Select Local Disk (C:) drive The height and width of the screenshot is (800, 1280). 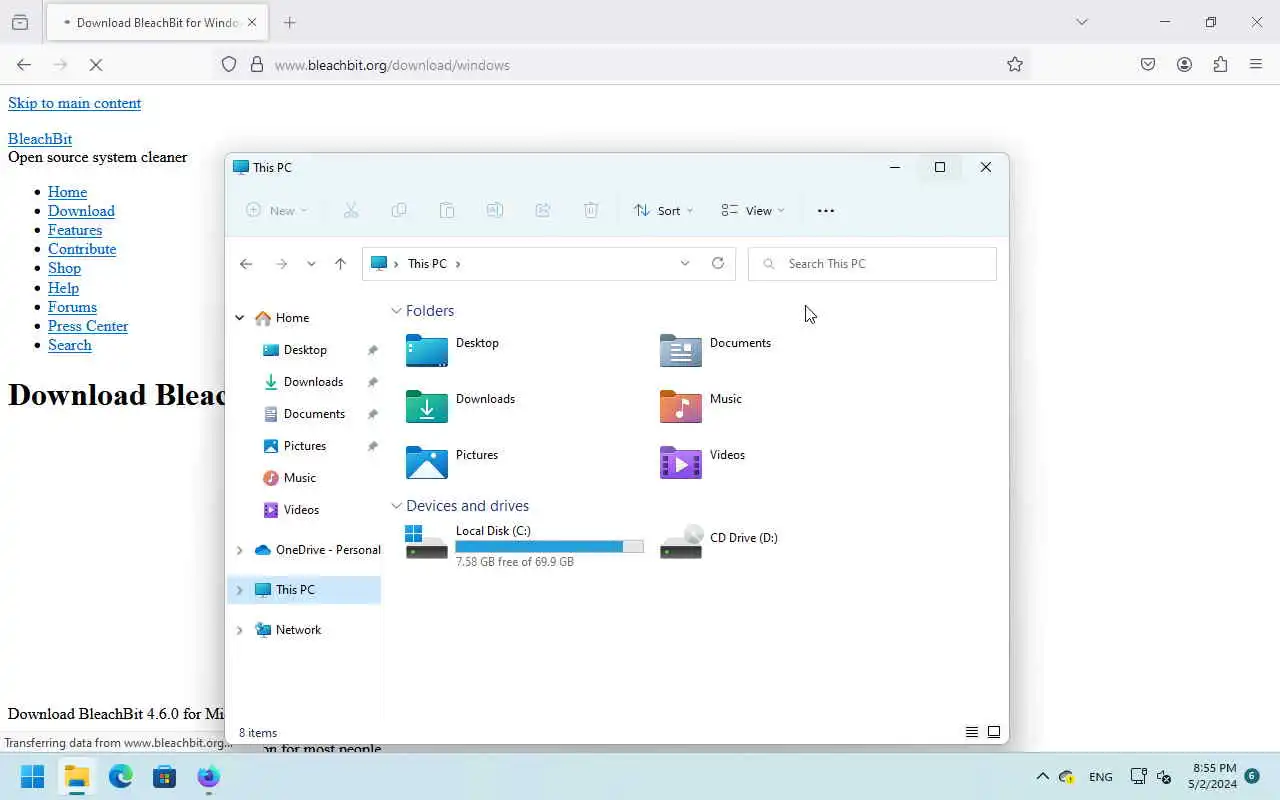(524, 546)
